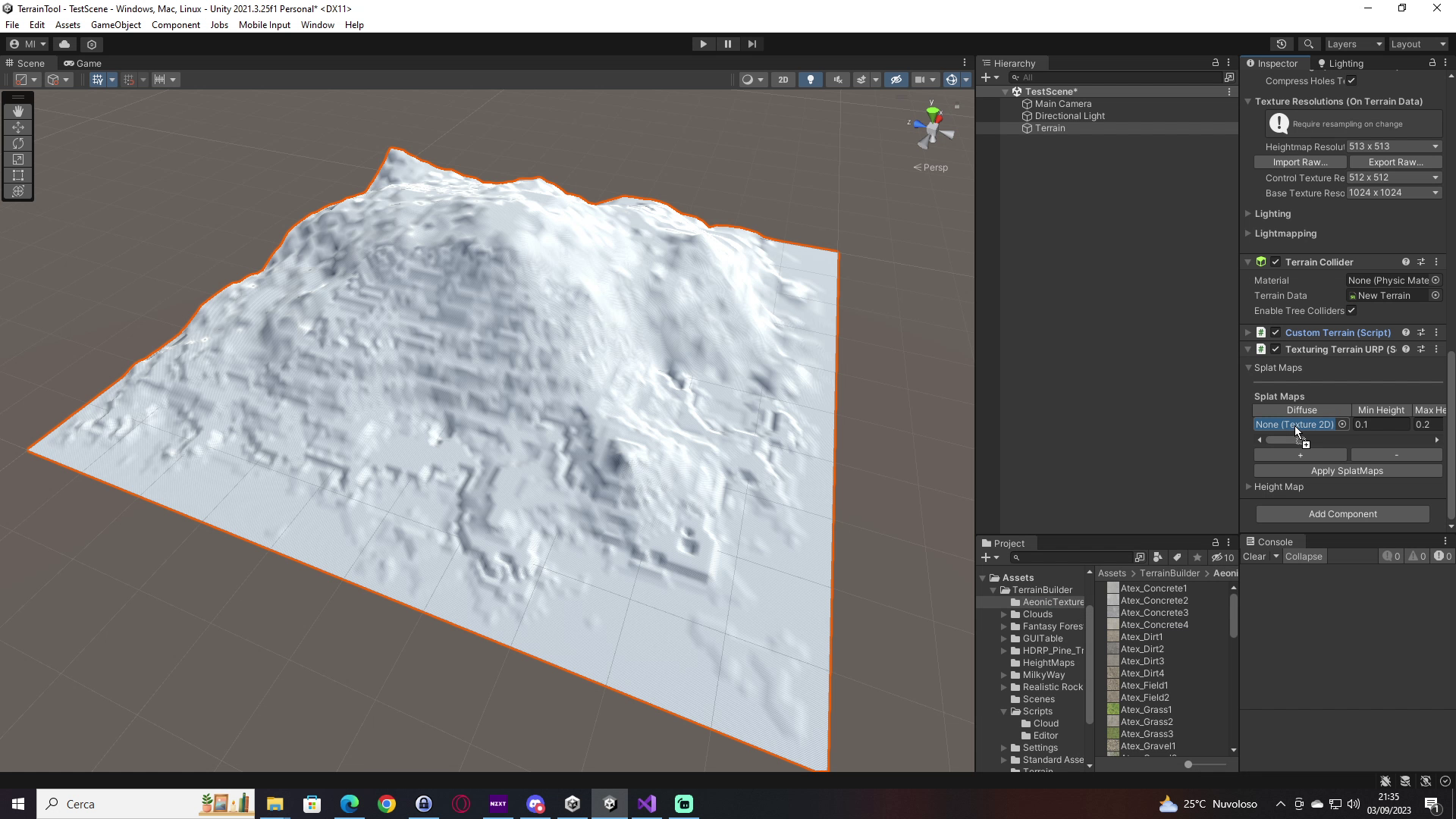Toggle hidden objects visibility in scene
This screenshot has height=819, width=1456.
pyautogui.click(x=896, y=80)
